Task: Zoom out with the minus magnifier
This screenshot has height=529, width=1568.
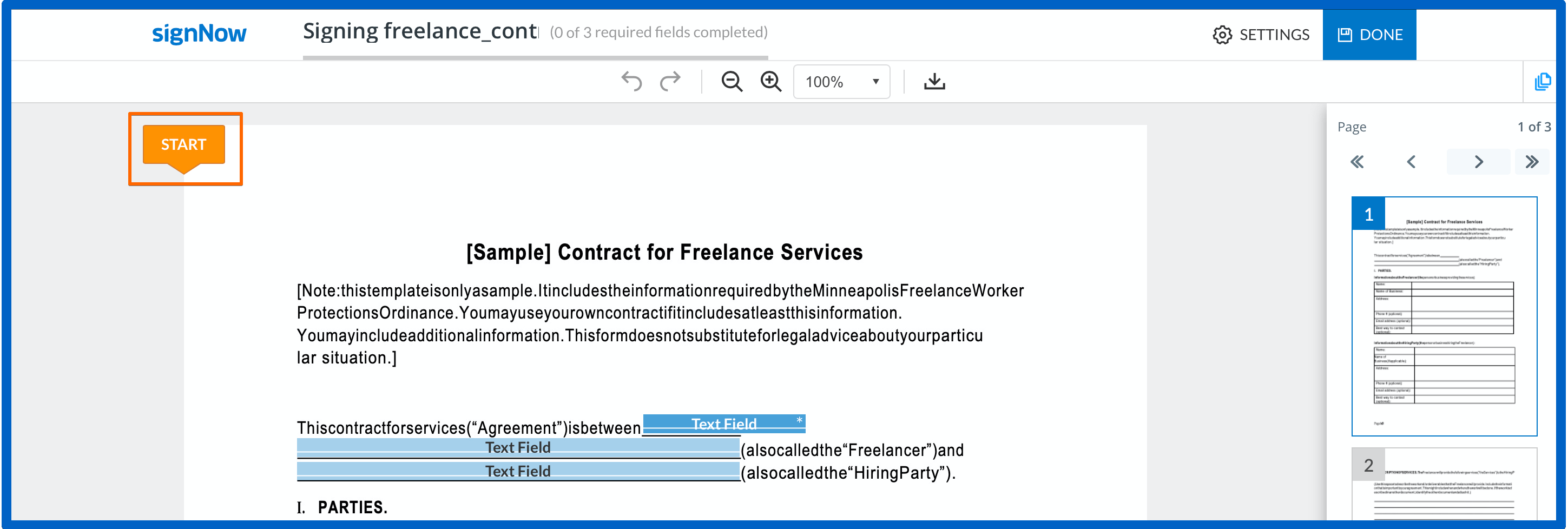Action: coord(732,82)
